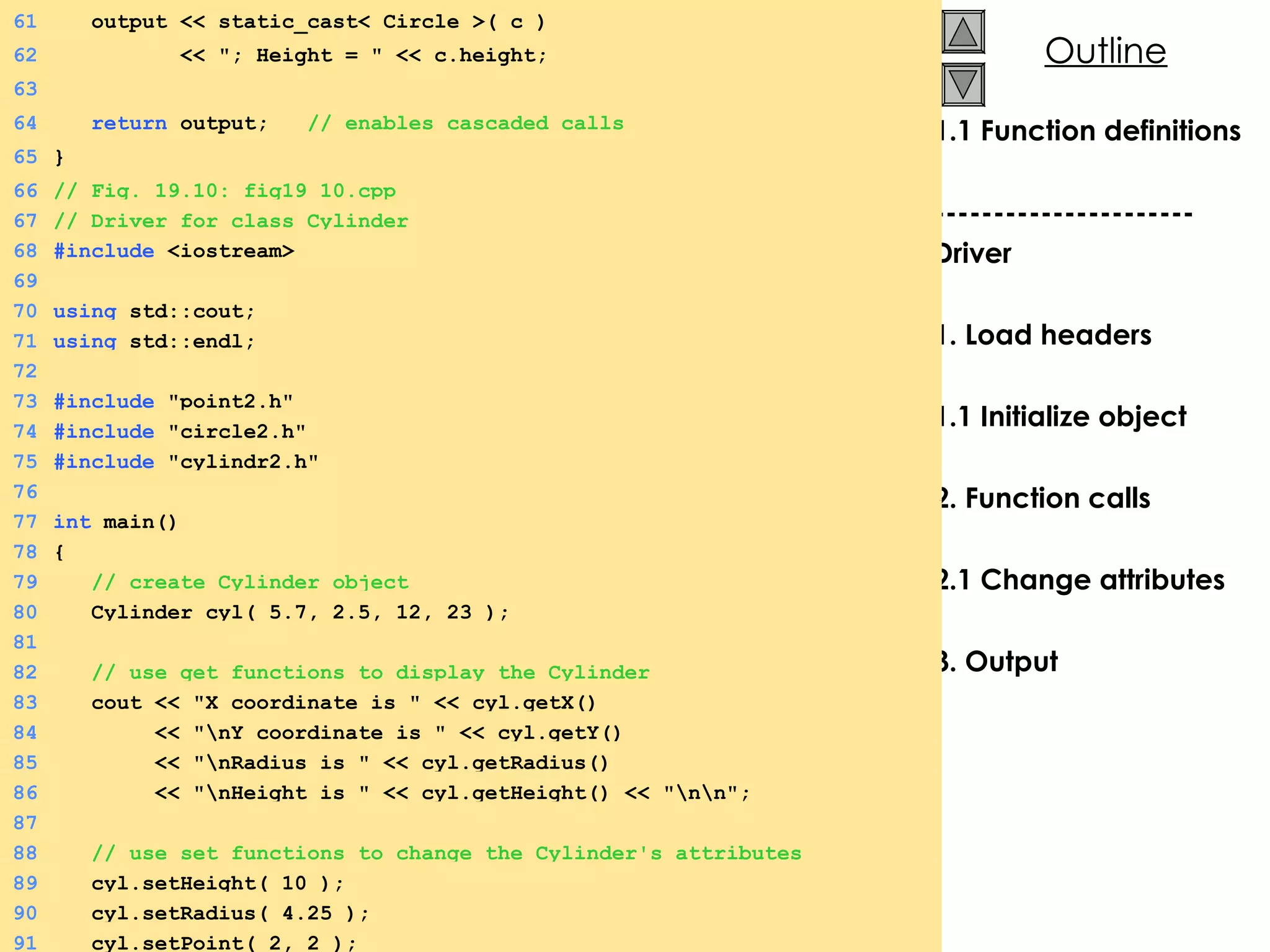Select the 'Function calls' outline entry
This screenshot has height=952, width=1270.
[1046, 498]
